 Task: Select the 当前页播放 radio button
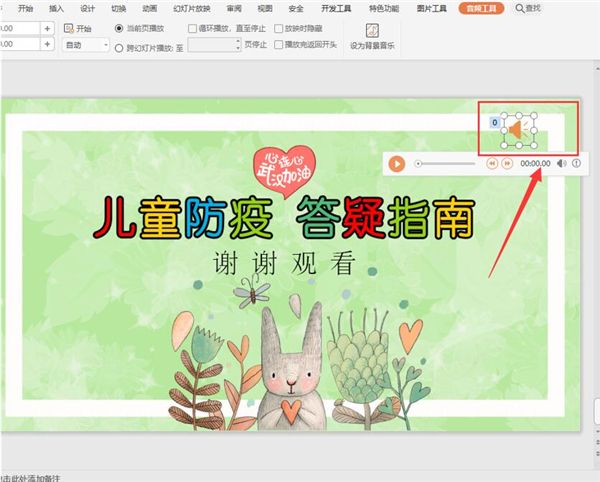(120, 28)
